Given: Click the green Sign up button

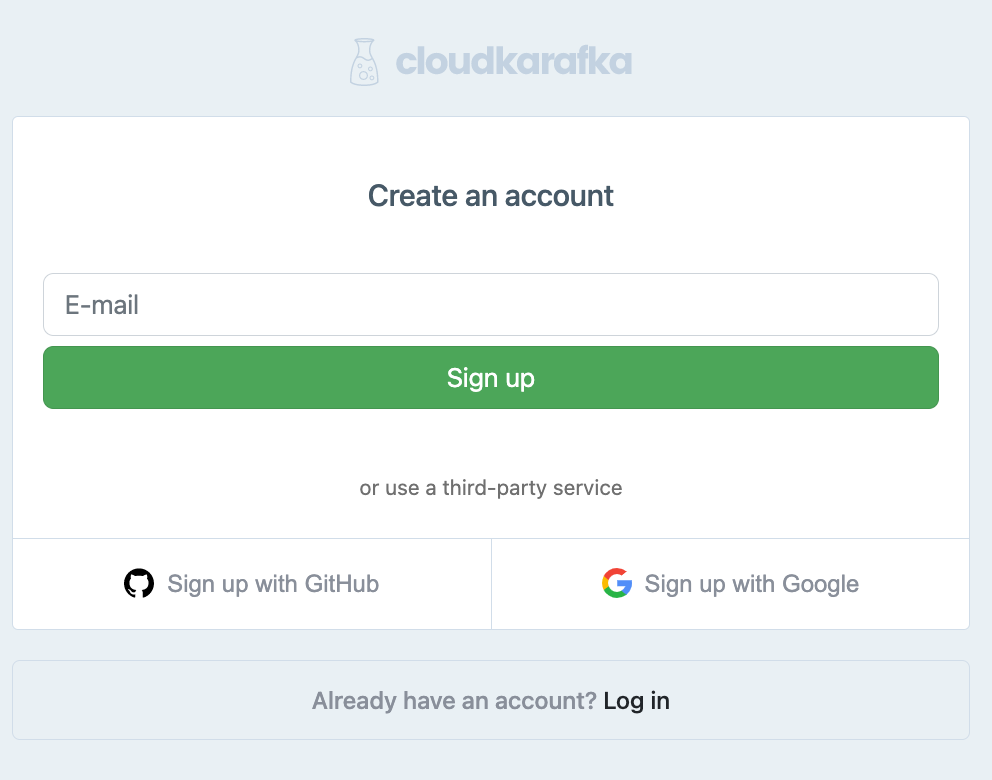Looking at the screenshot, I should coord(491,378).
